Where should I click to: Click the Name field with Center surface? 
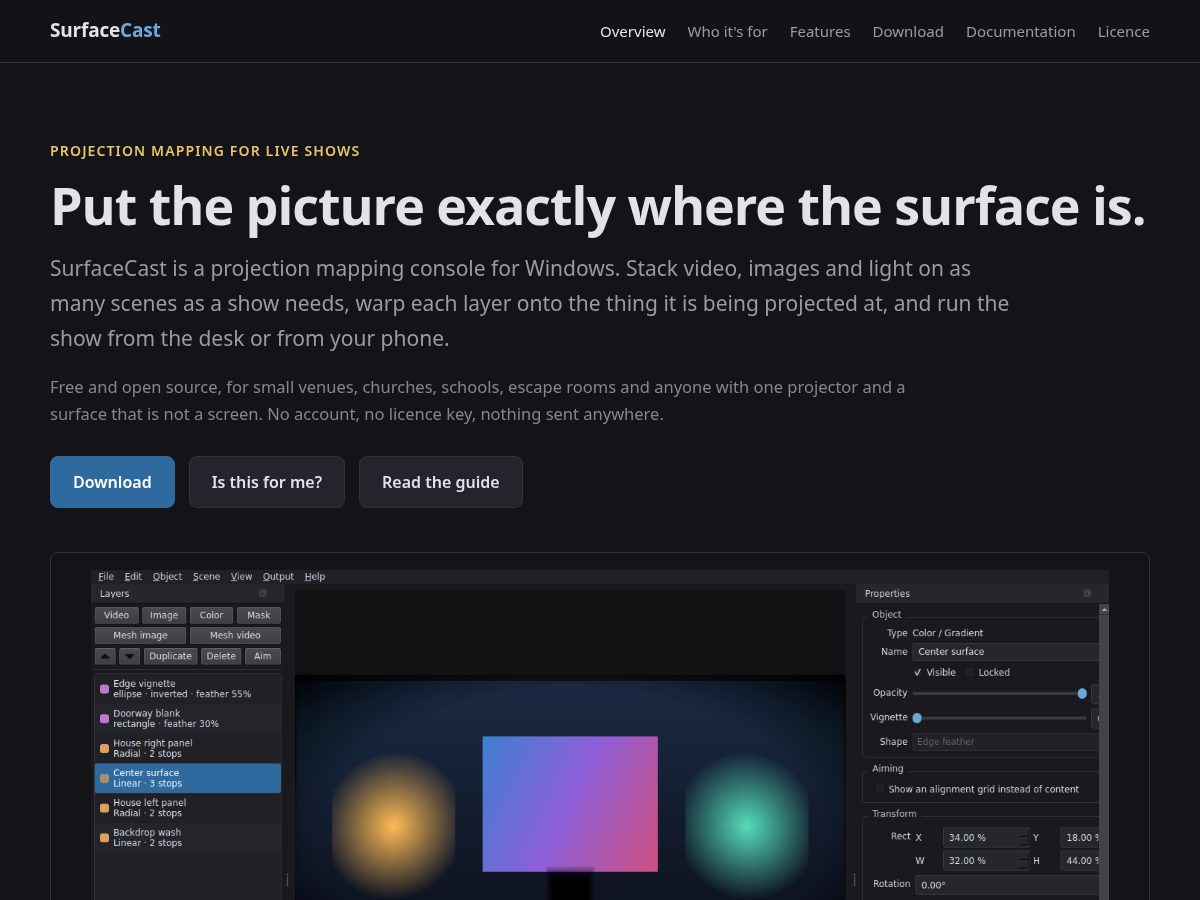[x=1006, y=652]
